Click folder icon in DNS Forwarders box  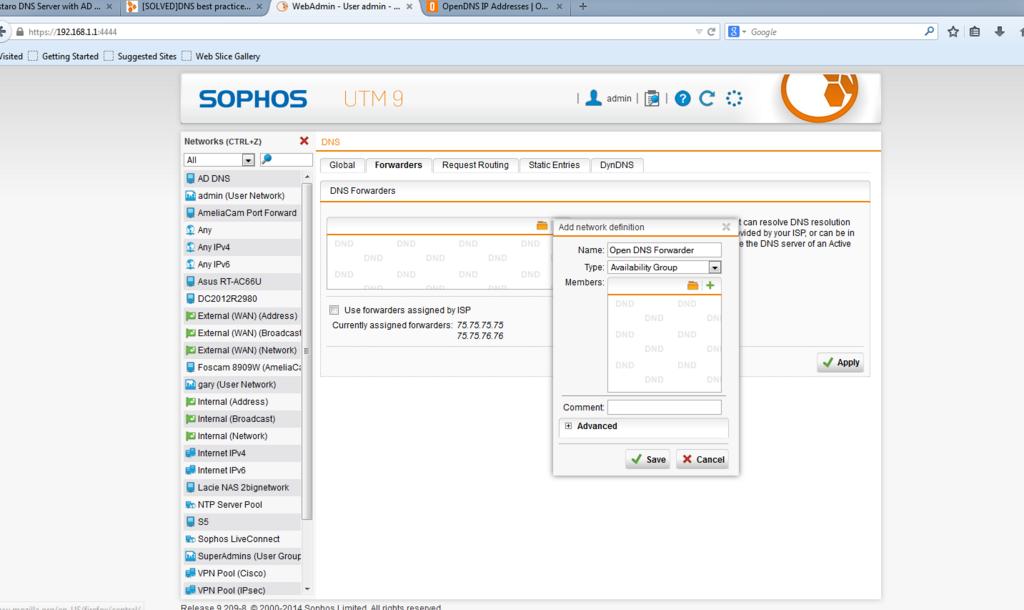542,225
